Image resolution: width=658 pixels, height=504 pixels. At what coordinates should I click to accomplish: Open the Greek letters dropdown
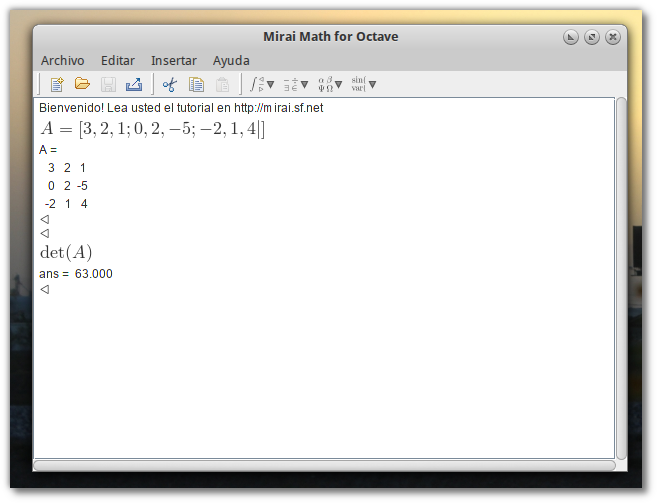click(330, 85)
